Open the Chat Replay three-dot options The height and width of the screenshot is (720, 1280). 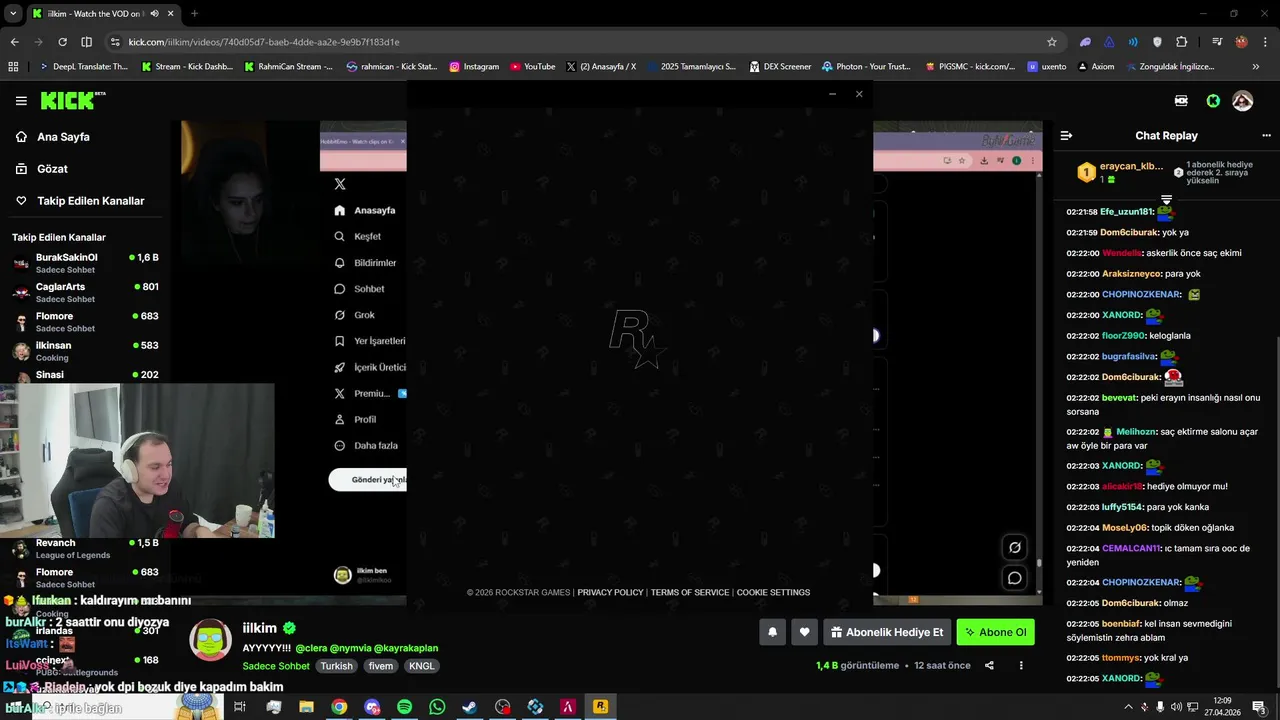1266,135
